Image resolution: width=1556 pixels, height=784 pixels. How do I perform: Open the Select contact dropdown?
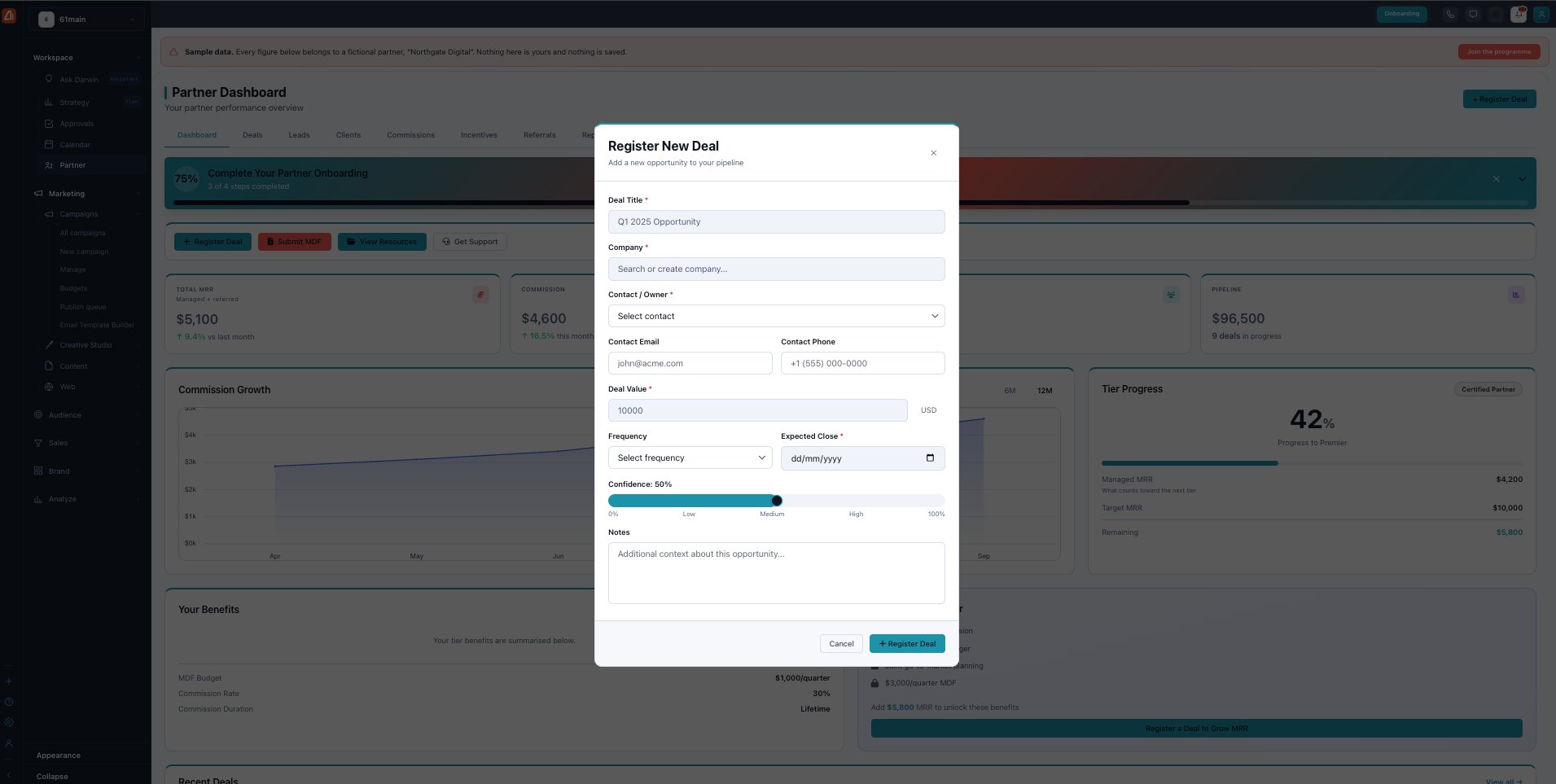776,316
